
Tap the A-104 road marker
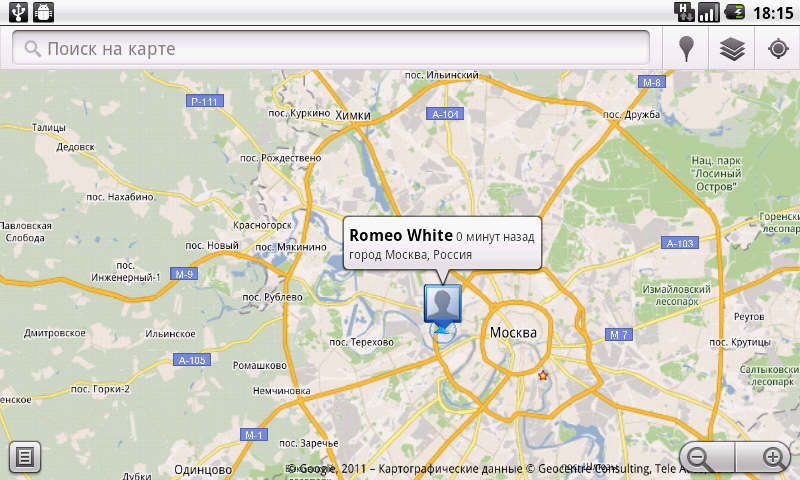click(x=445, y=114)
